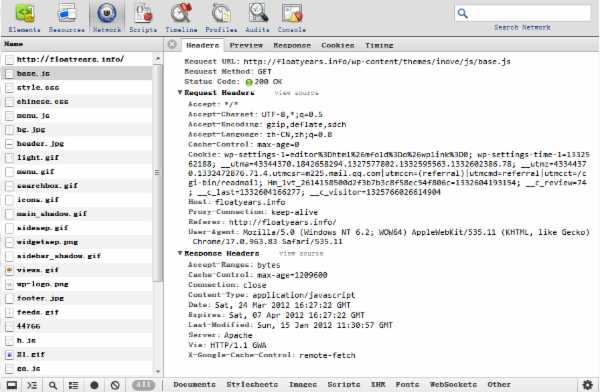Clear the network log

[x=115, y=385]
